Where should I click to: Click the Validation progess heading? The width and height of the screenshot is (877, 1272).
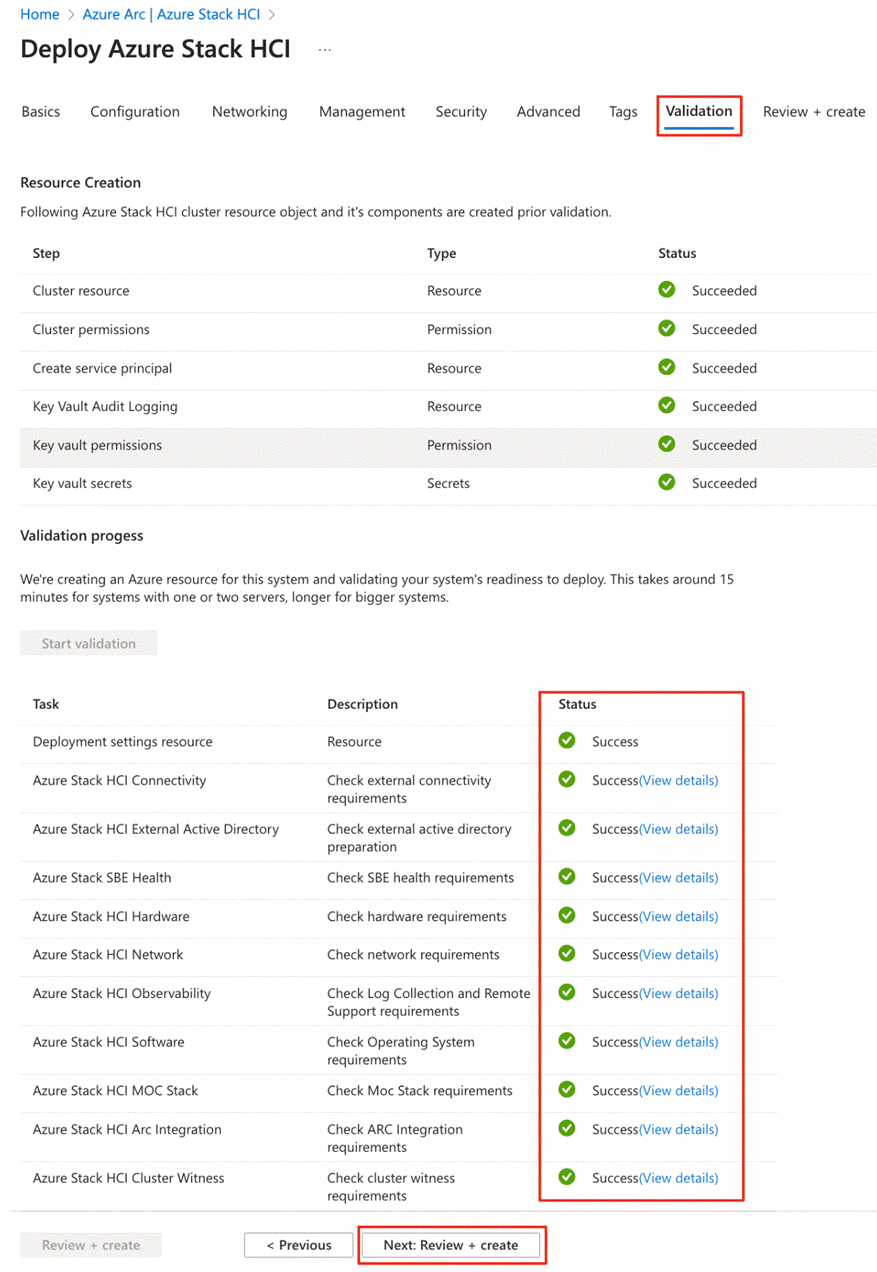click(82, 535)
